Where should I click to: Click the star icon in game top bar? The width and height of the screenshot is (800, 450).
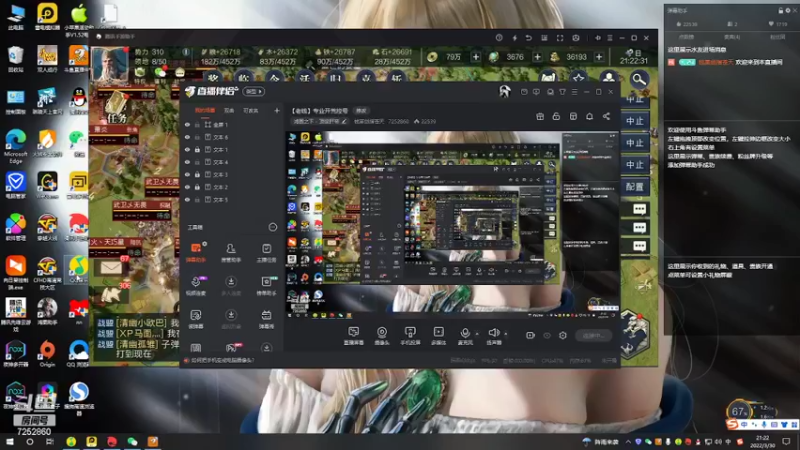point(579,78)
